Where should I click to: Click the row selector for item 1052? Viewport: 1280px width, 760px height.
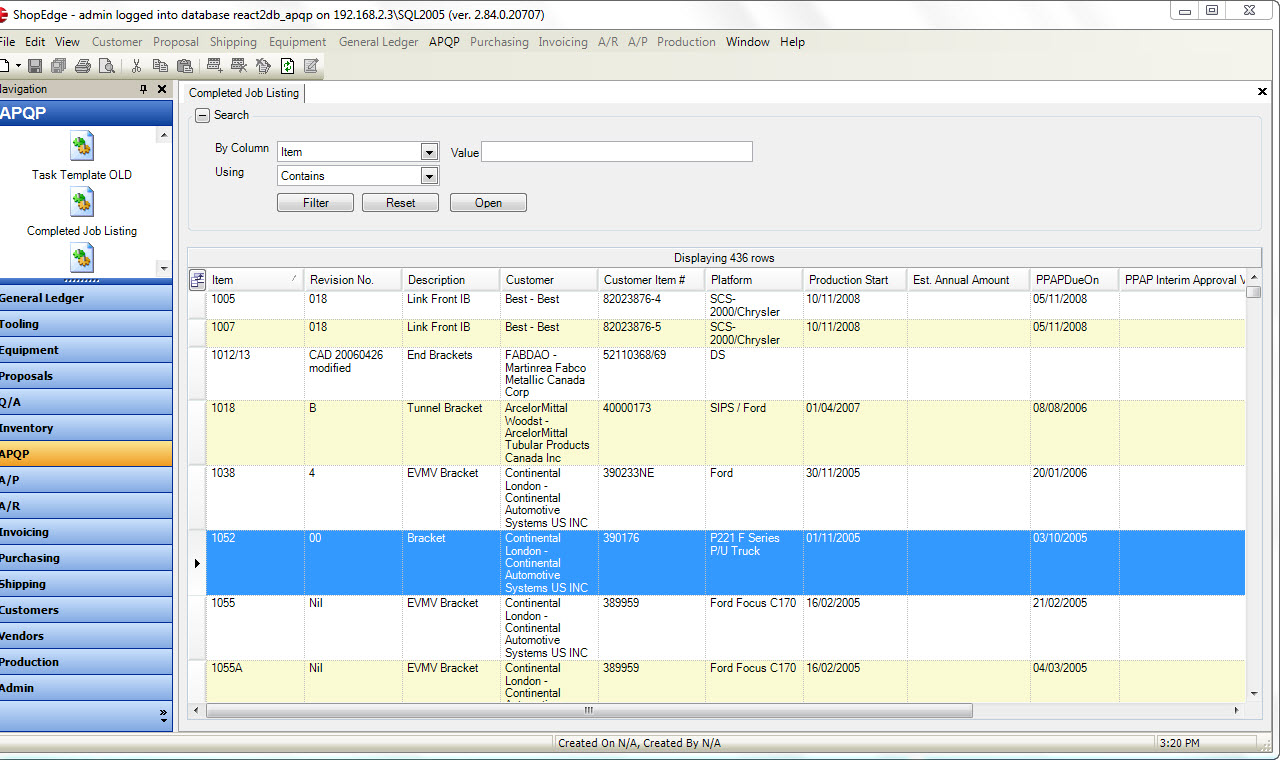coord(197,563)
